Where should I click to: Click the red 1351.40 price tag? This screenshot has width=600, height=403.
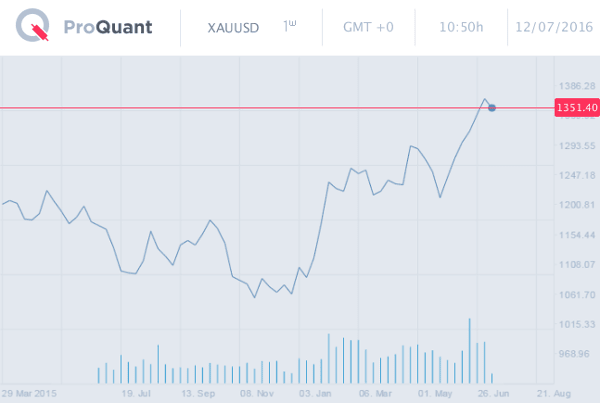576,107
